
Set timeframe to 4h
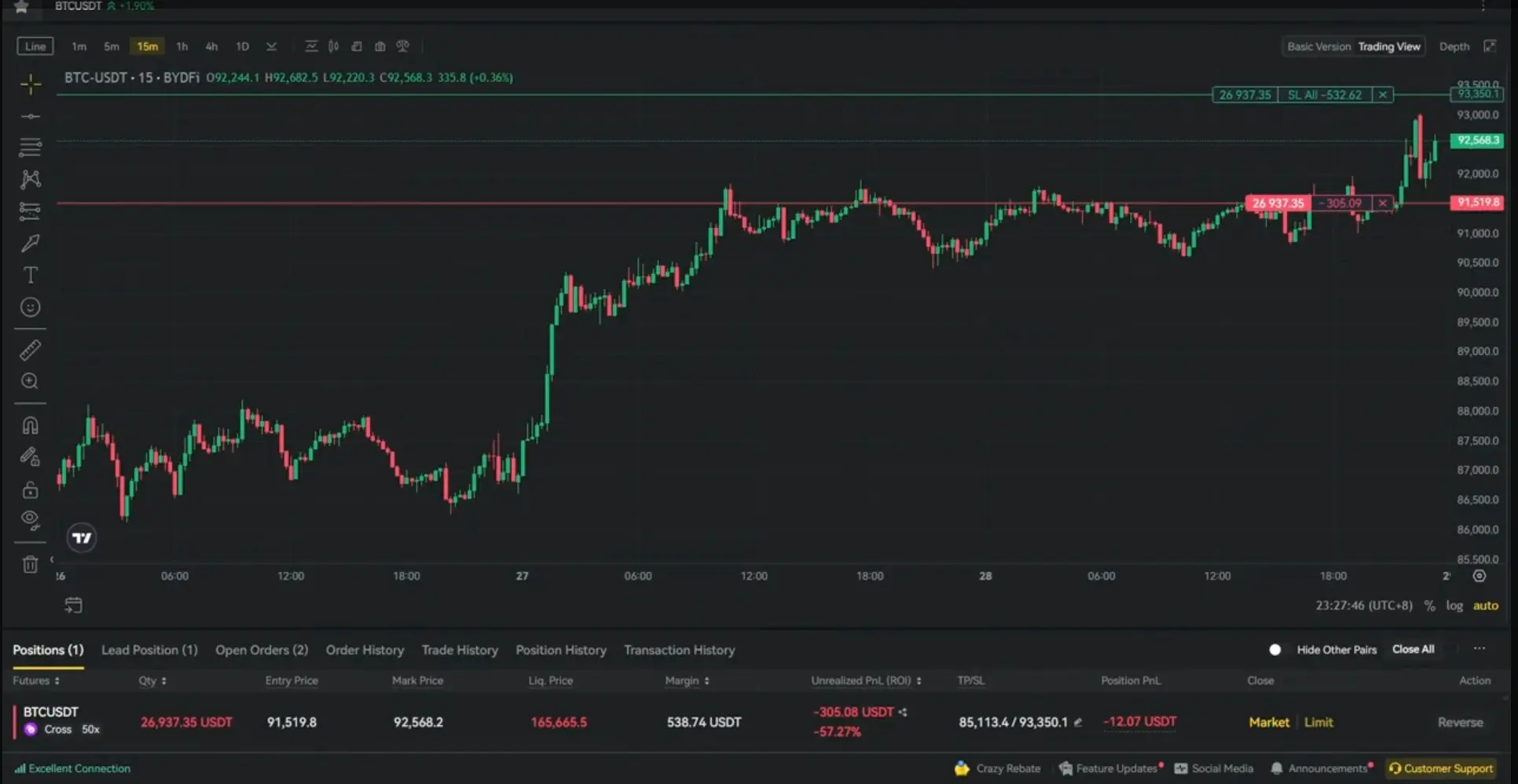[x=211, y=46]
